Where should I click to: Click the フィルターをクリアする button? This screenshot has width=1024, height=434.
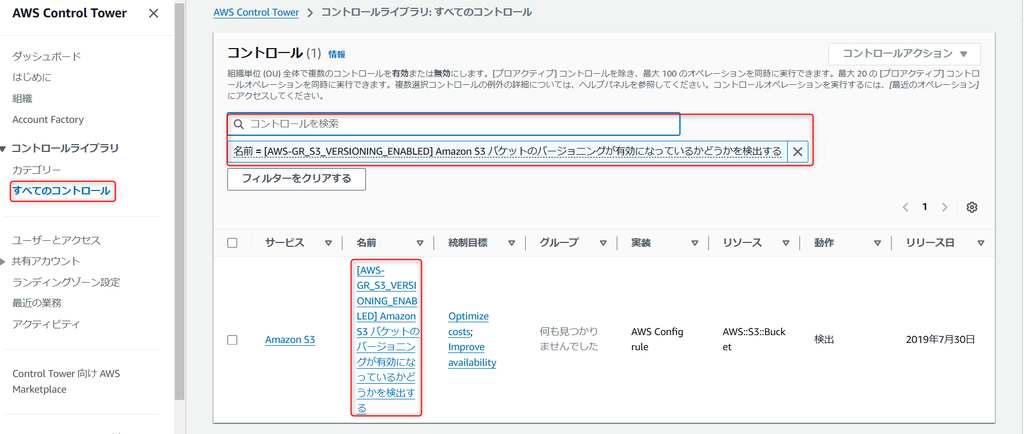click(x=296, y=179)
